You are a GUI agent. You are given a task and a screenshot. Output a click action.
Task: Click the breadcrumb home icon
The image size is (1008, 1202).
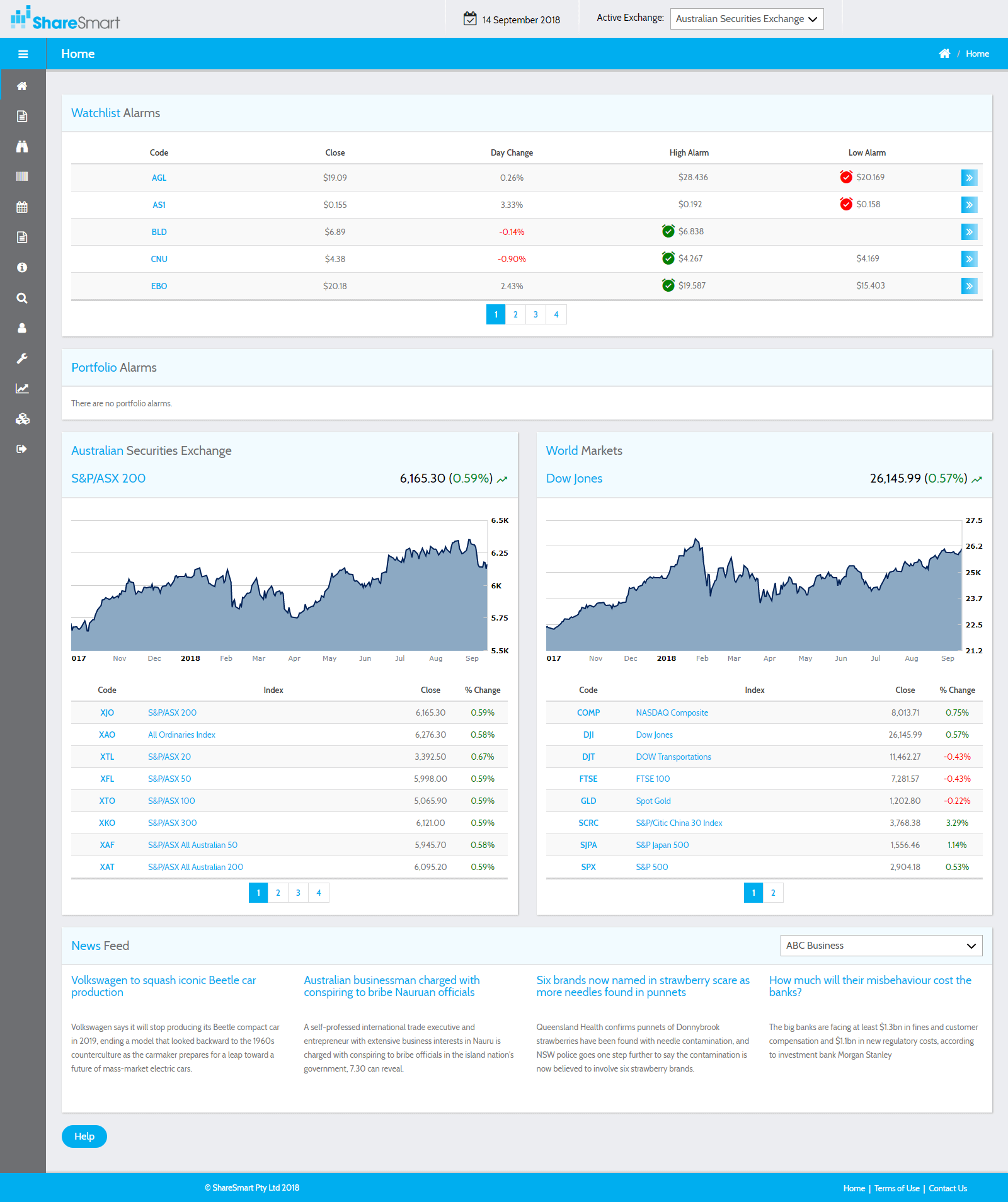click(x=944, y=54)
